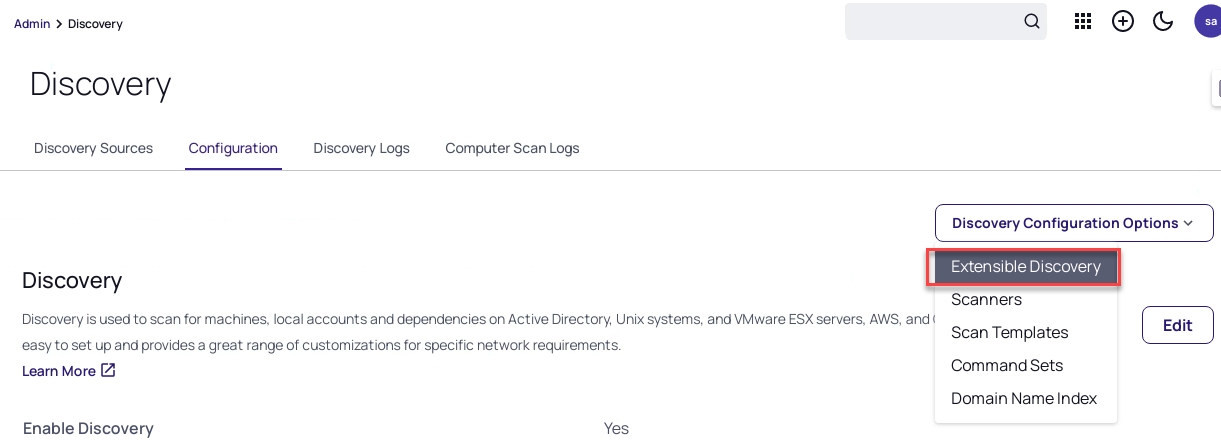Pick Command Sets in the menu
Screen dimensions: 1221x443
(x=1006, y=365)
